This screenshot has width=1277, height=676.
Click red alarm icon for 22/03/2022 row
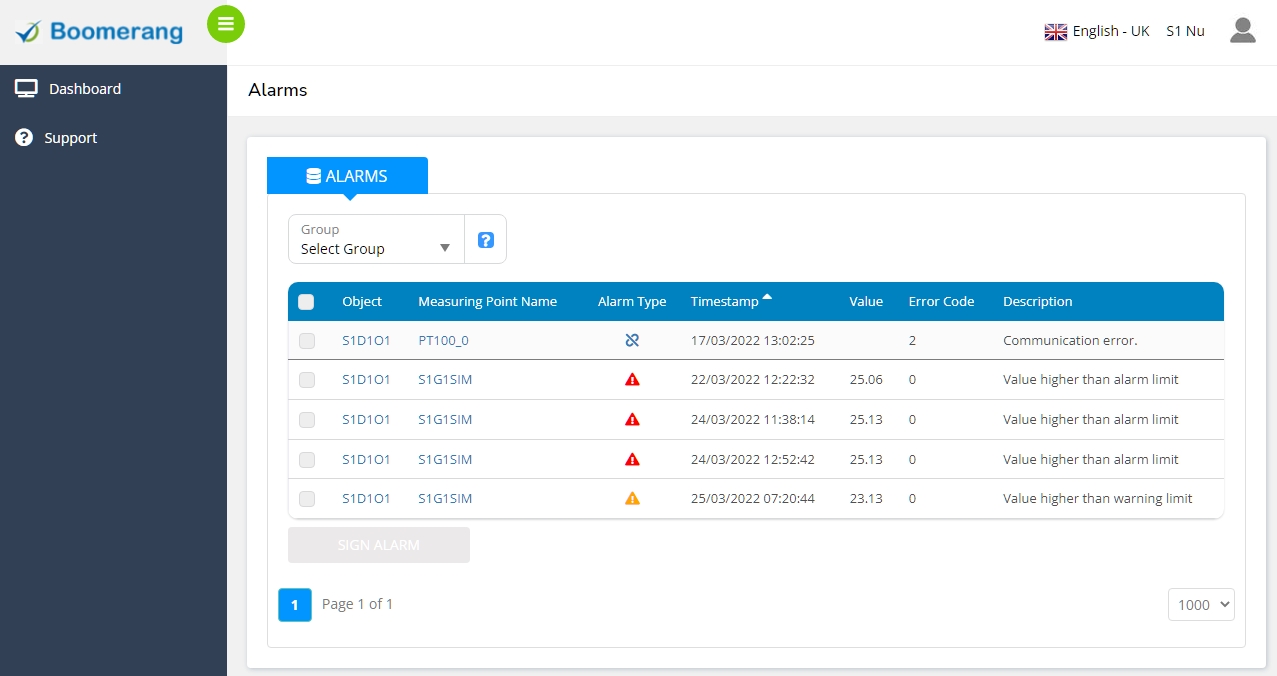point(632,380)
